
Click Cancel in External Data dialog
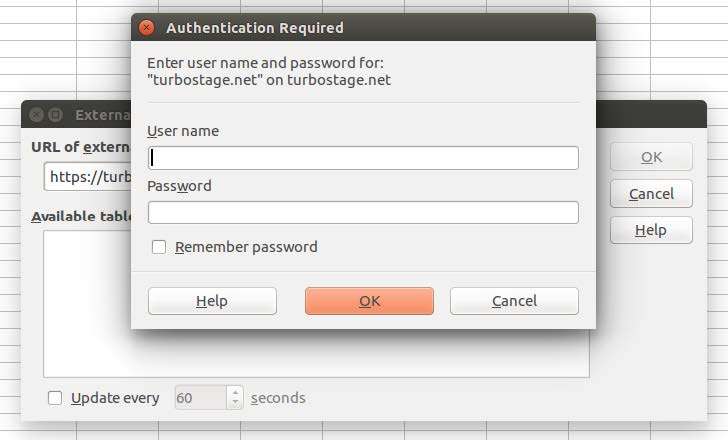[x=651, y=194]
